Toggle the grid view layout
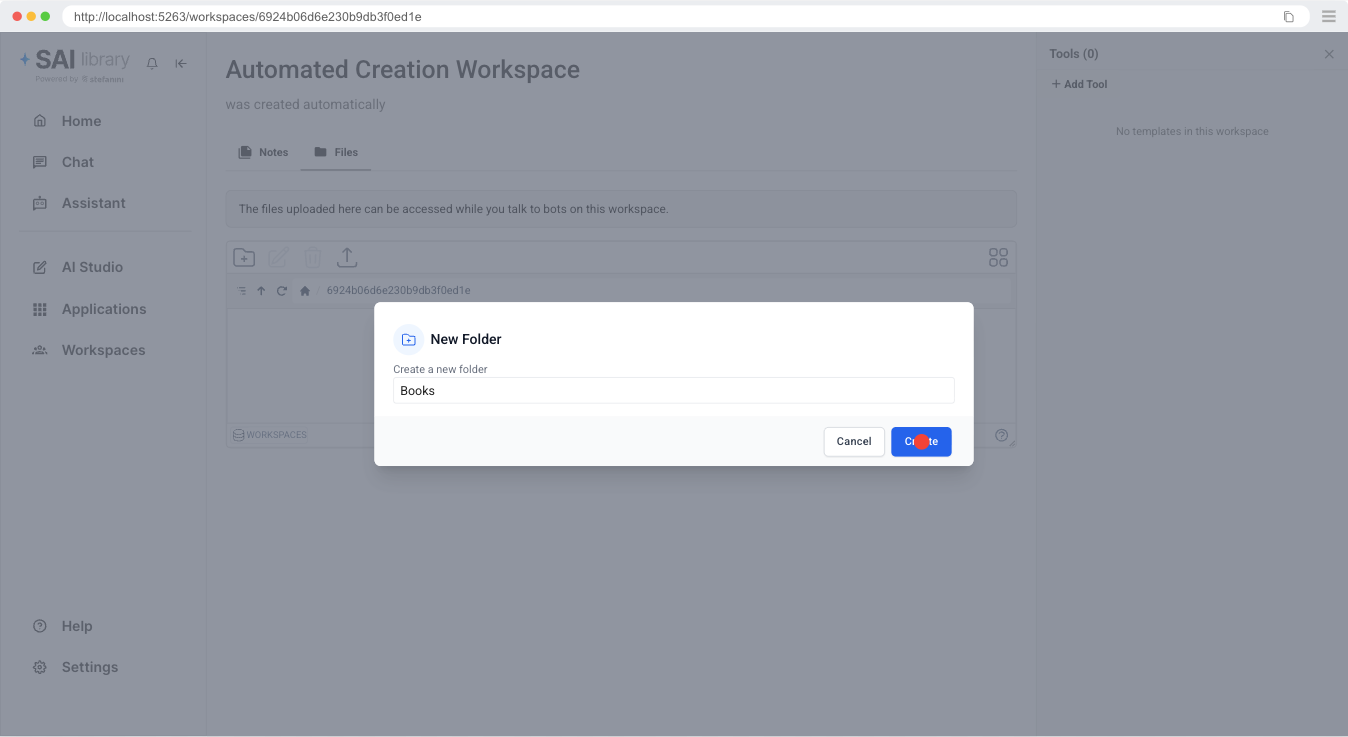 click(998, 257)
